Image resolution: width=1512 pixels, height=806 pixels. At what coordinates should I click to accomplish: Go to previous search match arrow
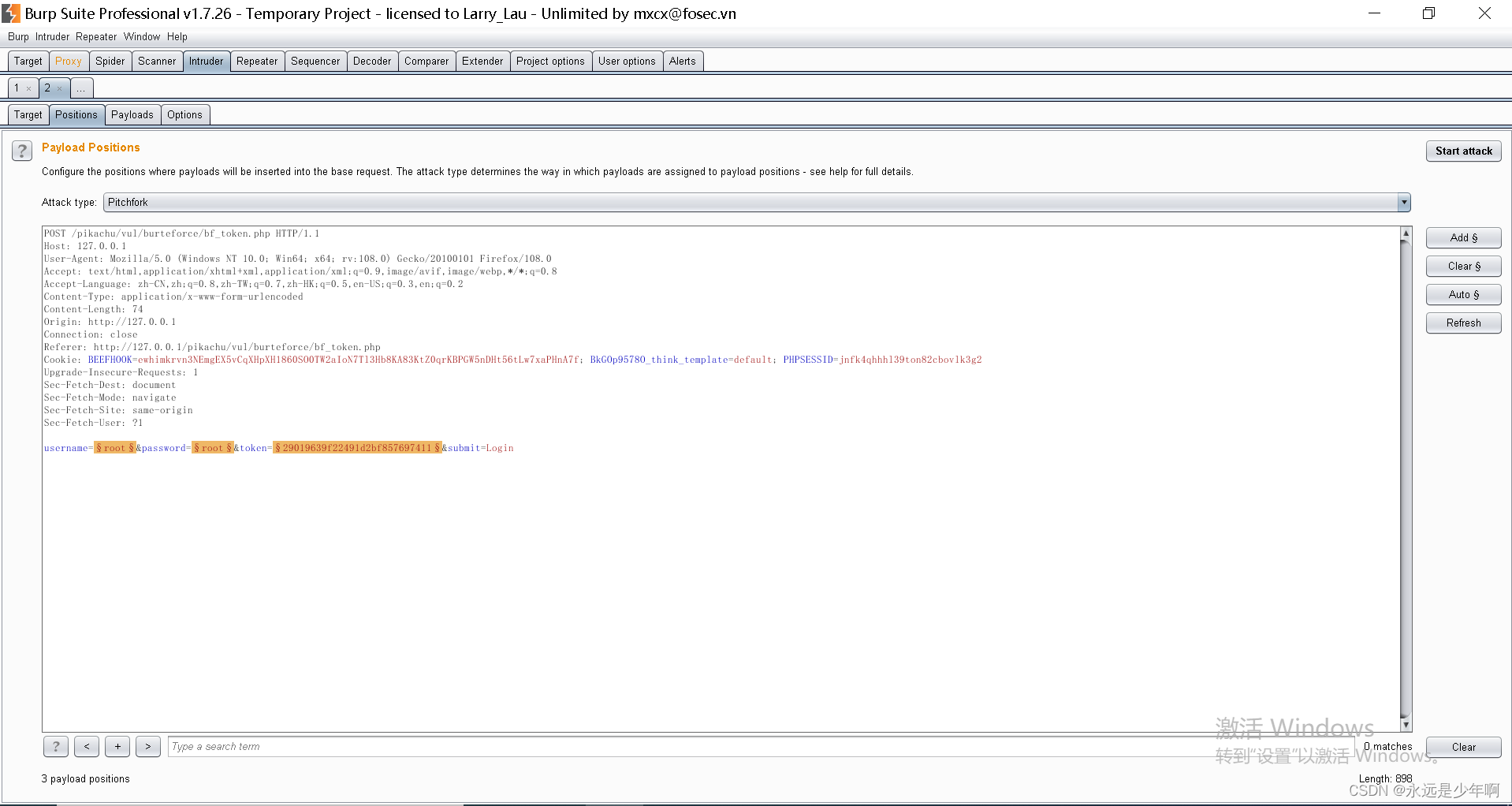point(87,746)
